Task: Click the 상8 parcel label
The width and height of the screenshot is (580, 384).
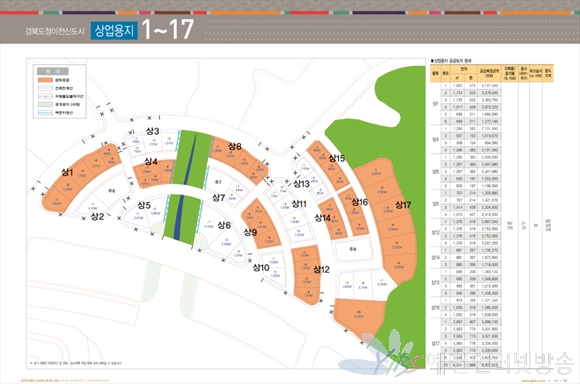Action: tap(235, 146)
